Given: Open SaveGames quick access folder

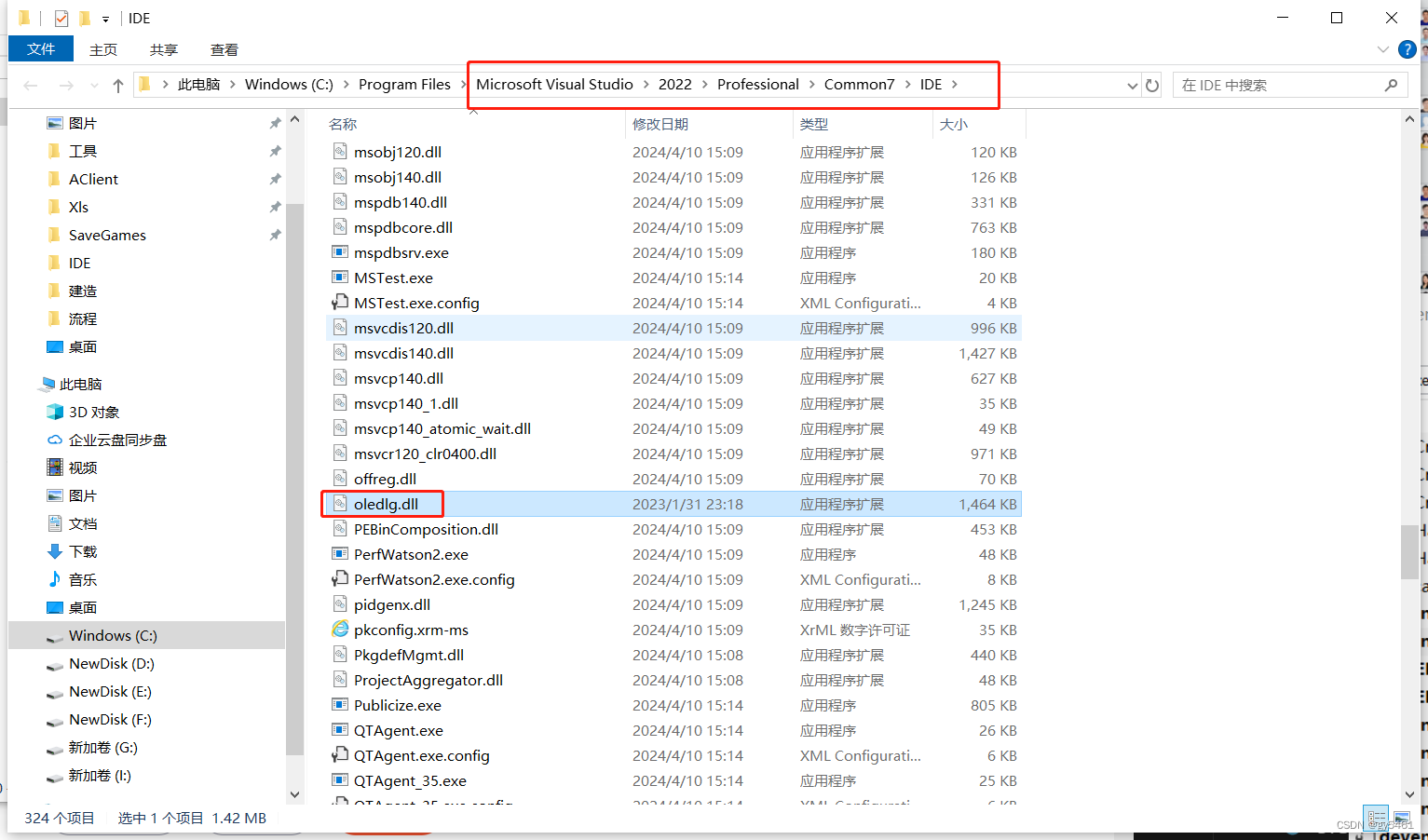Looking at the screenshot, I should (x=107, y=235).
